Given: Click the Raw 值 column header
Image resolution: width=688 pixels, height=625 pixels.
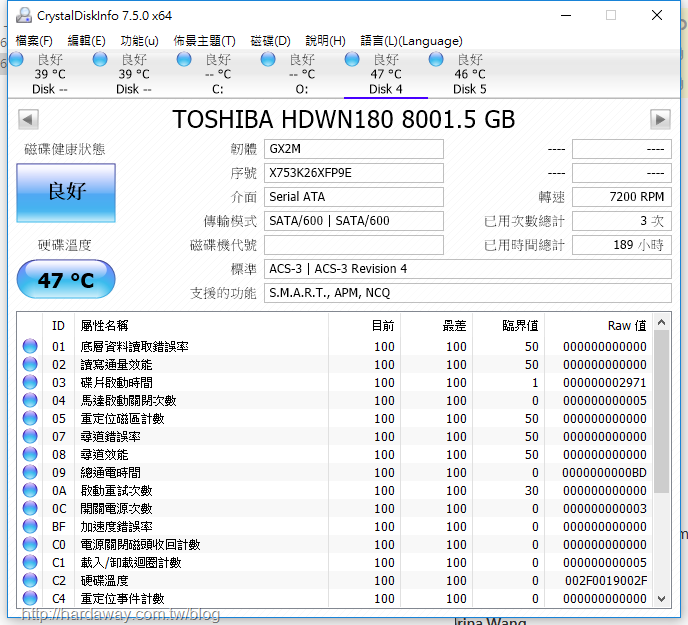Looking at the screenshot, I should click(x=598, y=326).
